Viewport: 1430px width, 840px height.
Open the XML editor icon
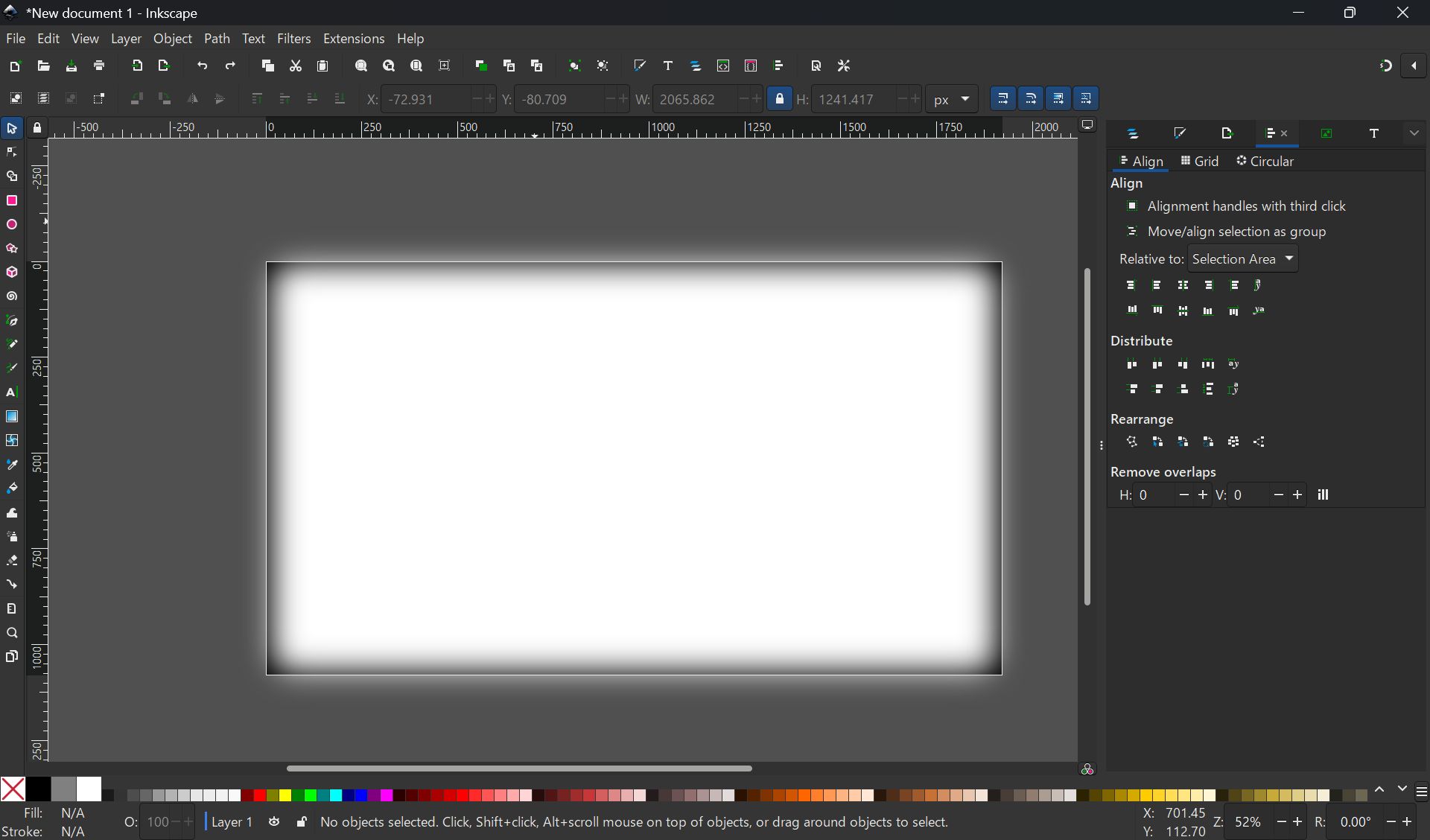coord(722,66)
